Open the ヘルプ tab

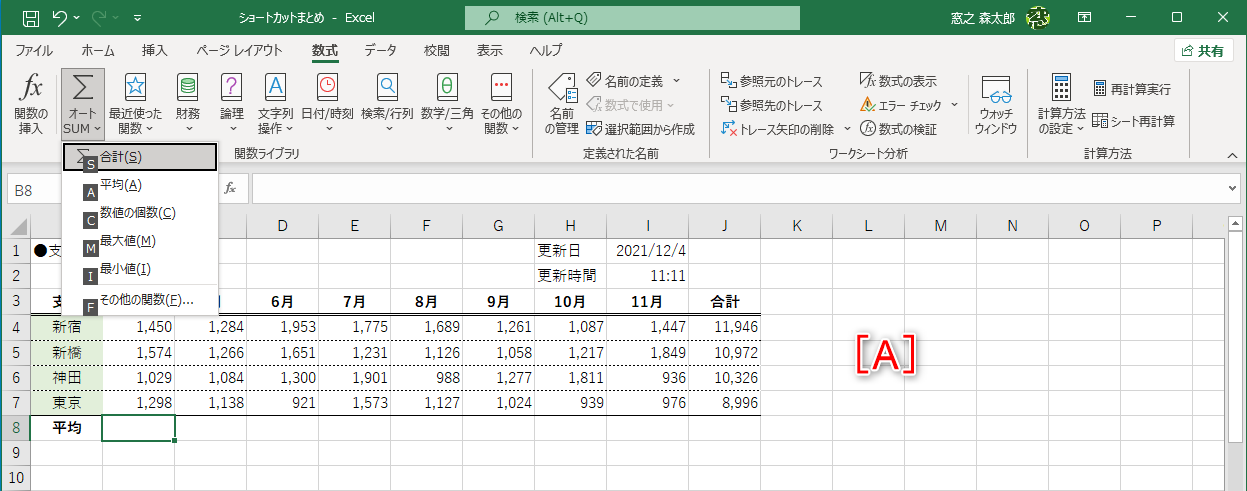coord(545,50)
